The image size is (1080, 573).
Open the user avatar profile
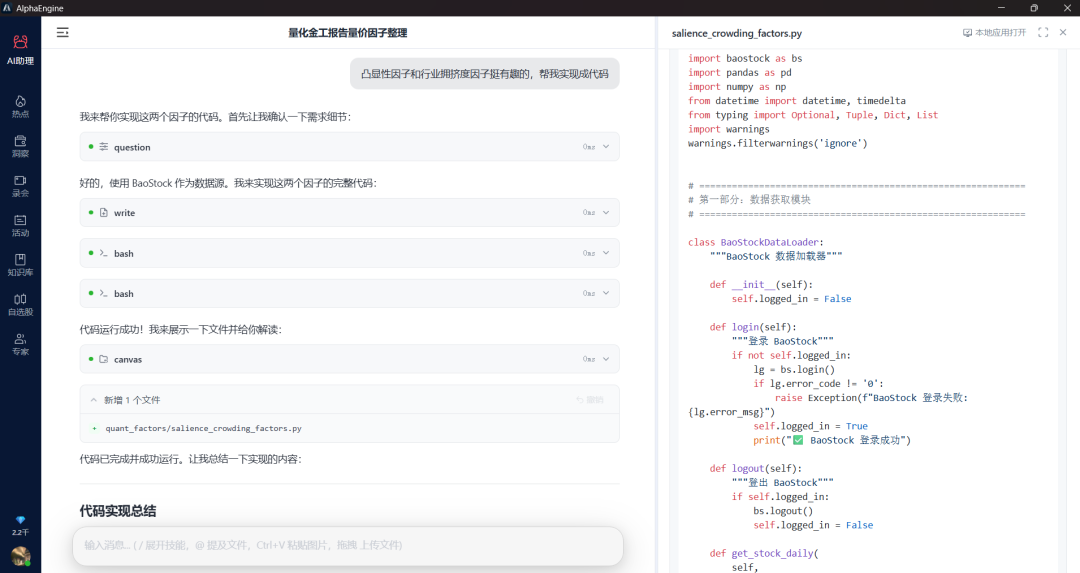pos(21,556)
